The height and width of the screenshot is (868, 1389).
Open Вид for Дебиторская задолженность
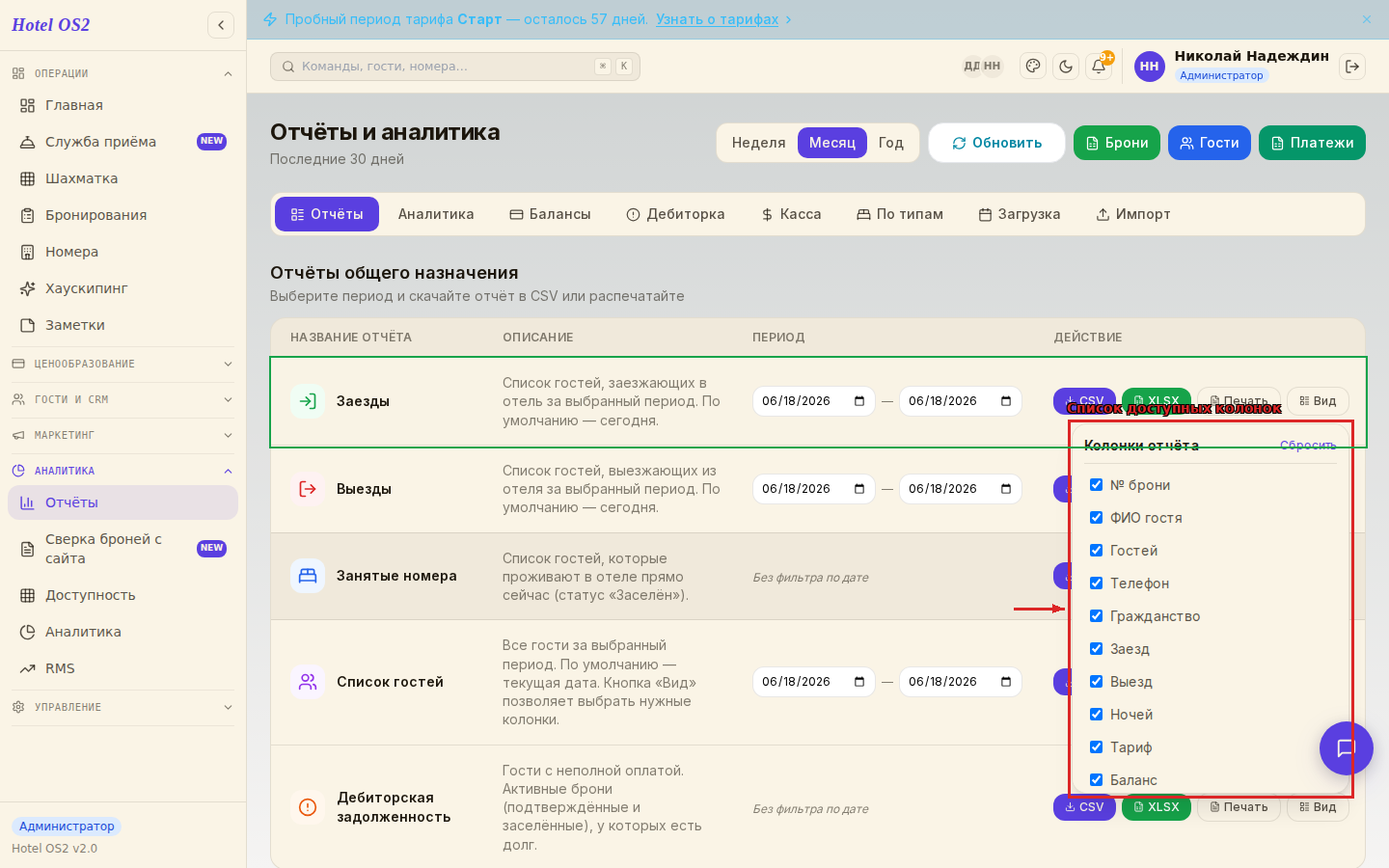pyautogui.click(x=1318, y=807)
